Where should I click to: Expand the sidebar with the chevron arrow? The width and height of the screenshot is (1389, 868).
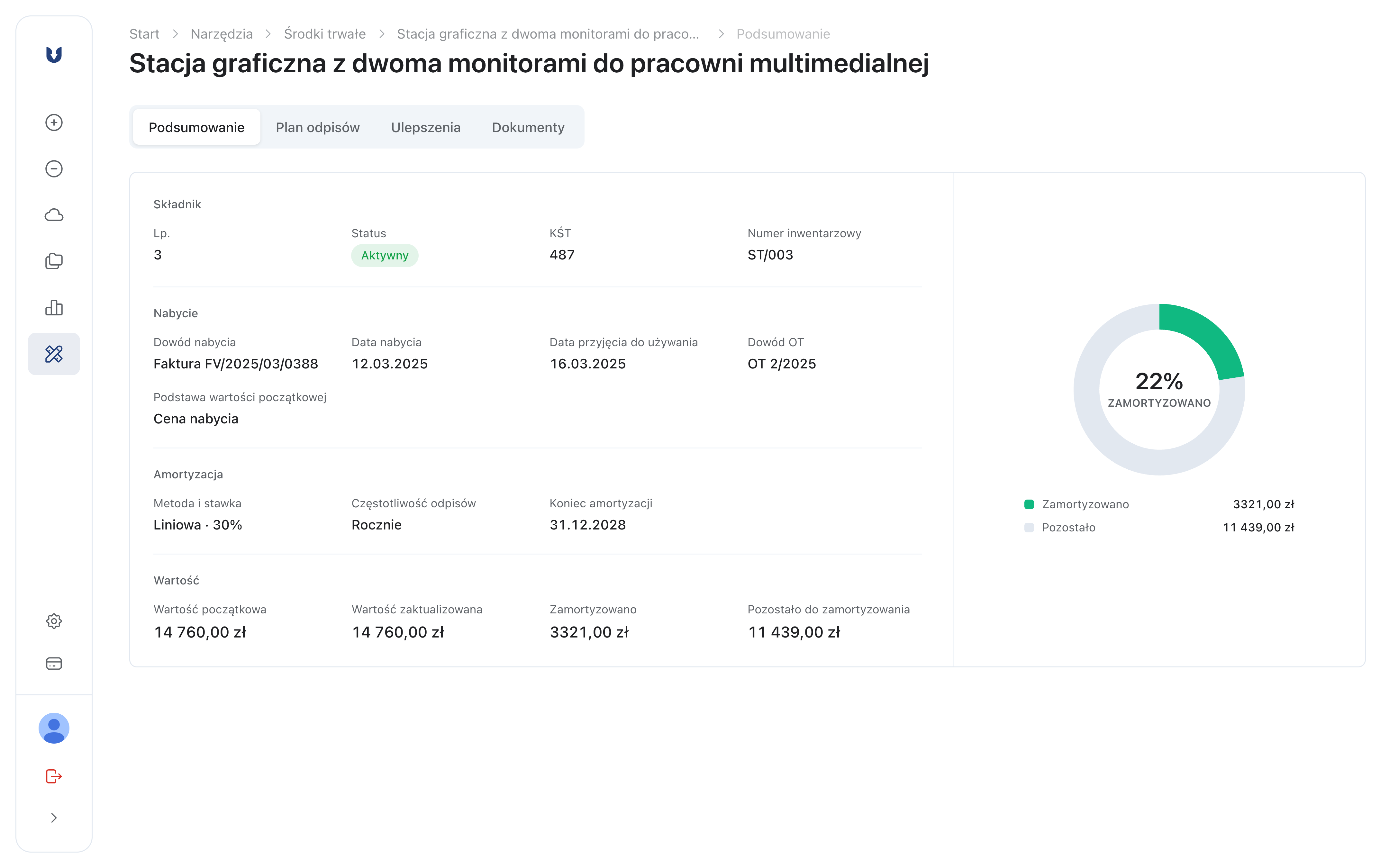click(54, 818)
